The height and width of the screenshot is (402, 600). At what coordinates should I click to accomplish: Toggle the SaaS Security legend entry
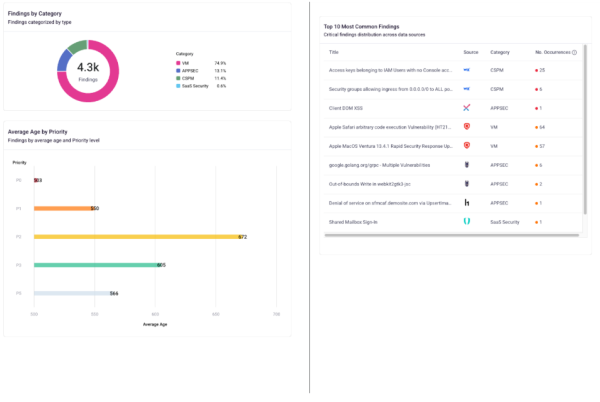pyautogui.click(x=197, y=86)
